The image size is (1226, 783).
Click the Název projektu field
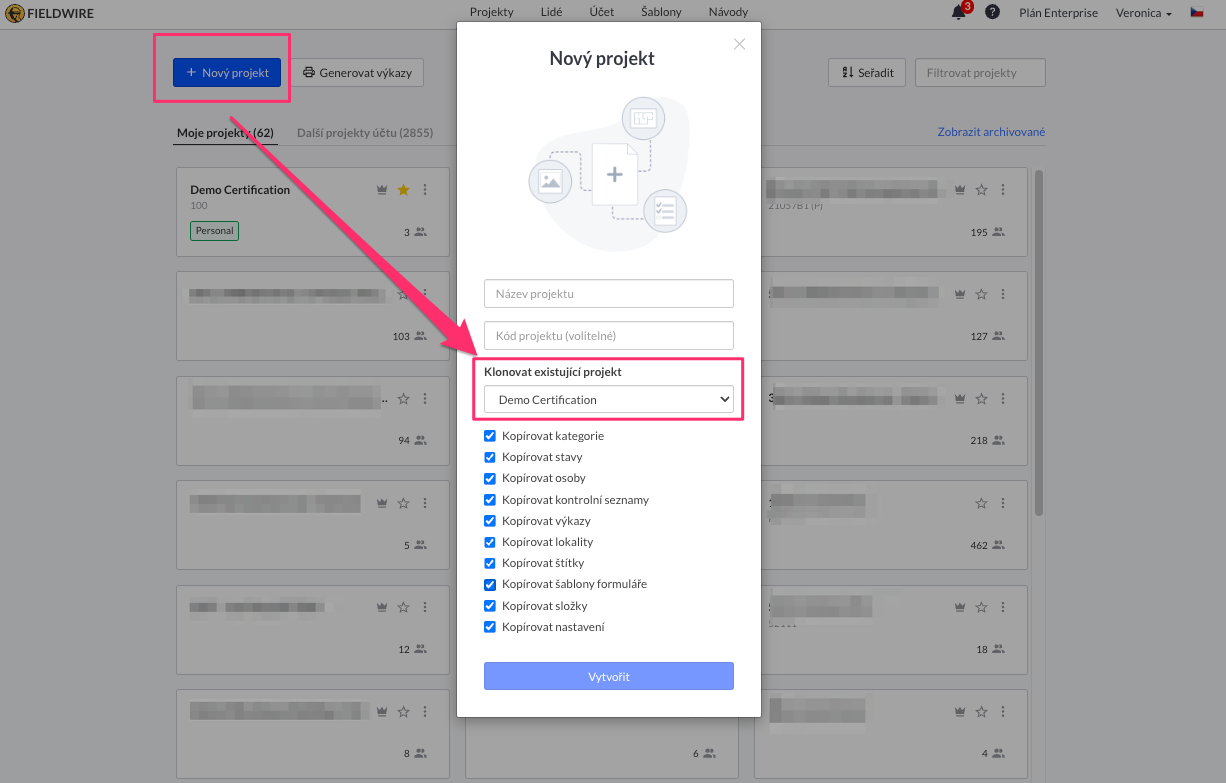pos(609,294)
